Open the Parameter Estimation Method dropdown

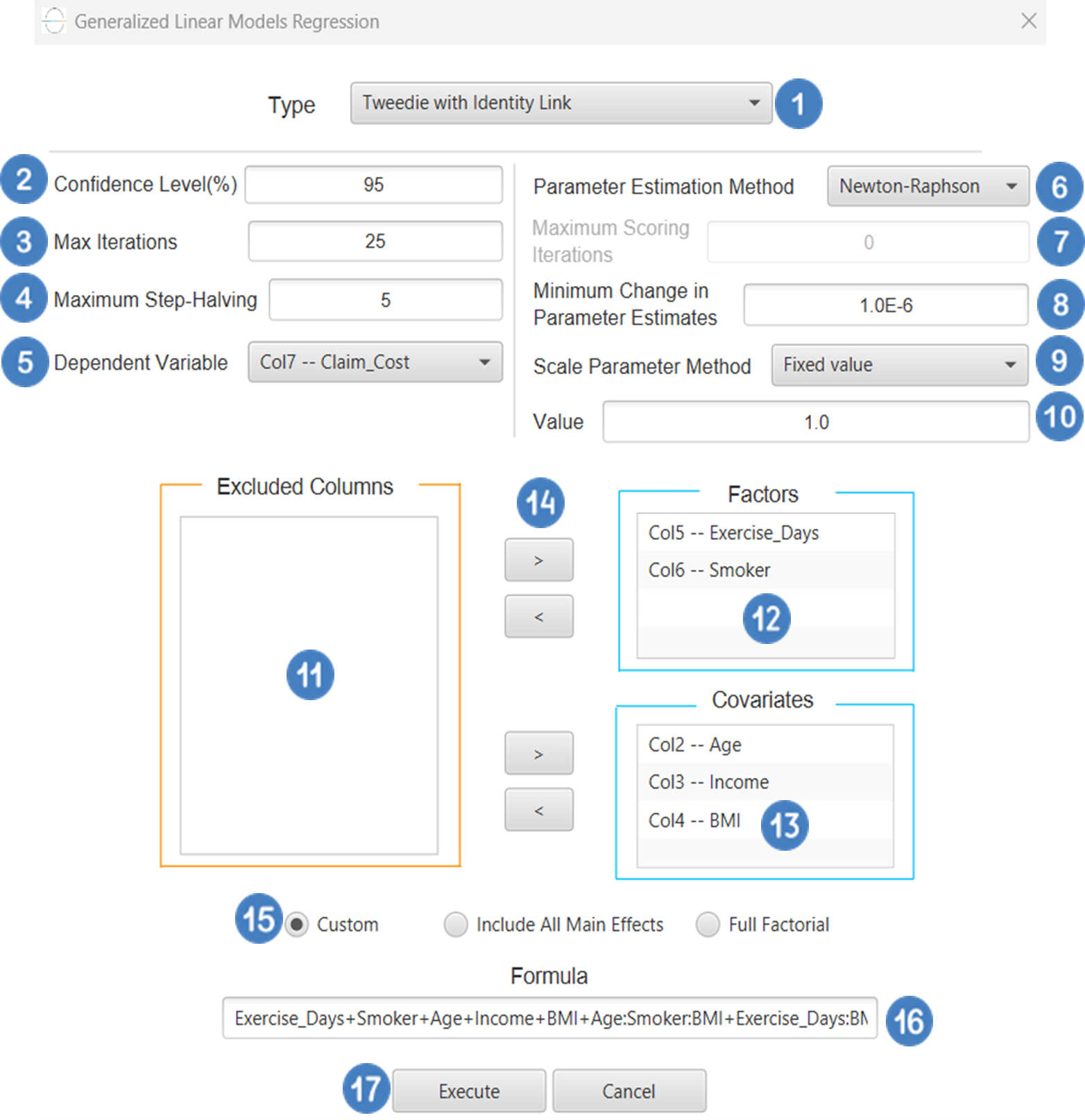[x=928, y=186]
